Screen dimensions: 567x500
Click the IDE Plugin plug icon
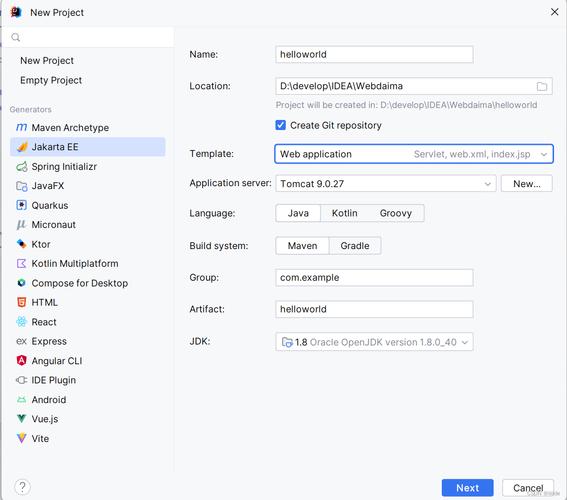pyautogui.click(x=21, y=380)
